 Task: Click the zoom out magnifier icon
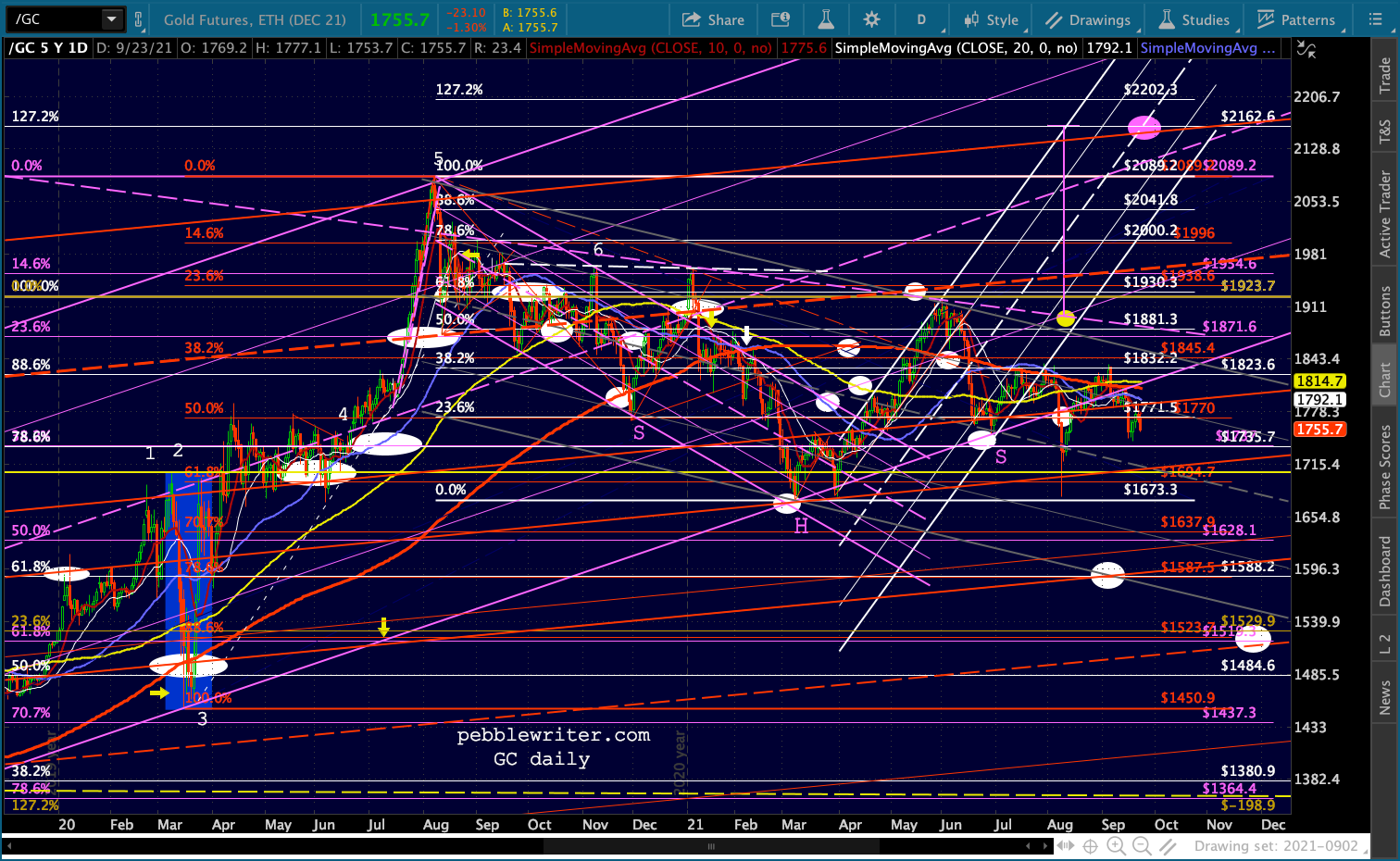(1142, 845)
